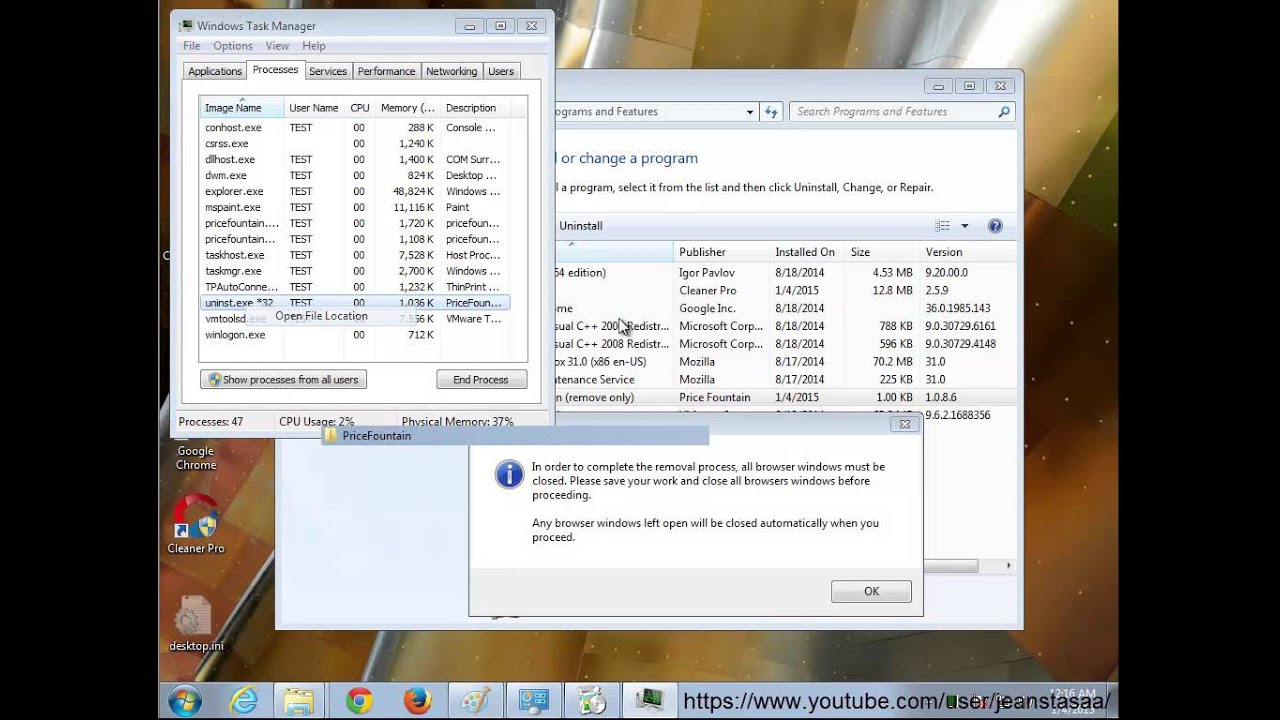Select the csrss.exe process row

click(x=355, y=144)
